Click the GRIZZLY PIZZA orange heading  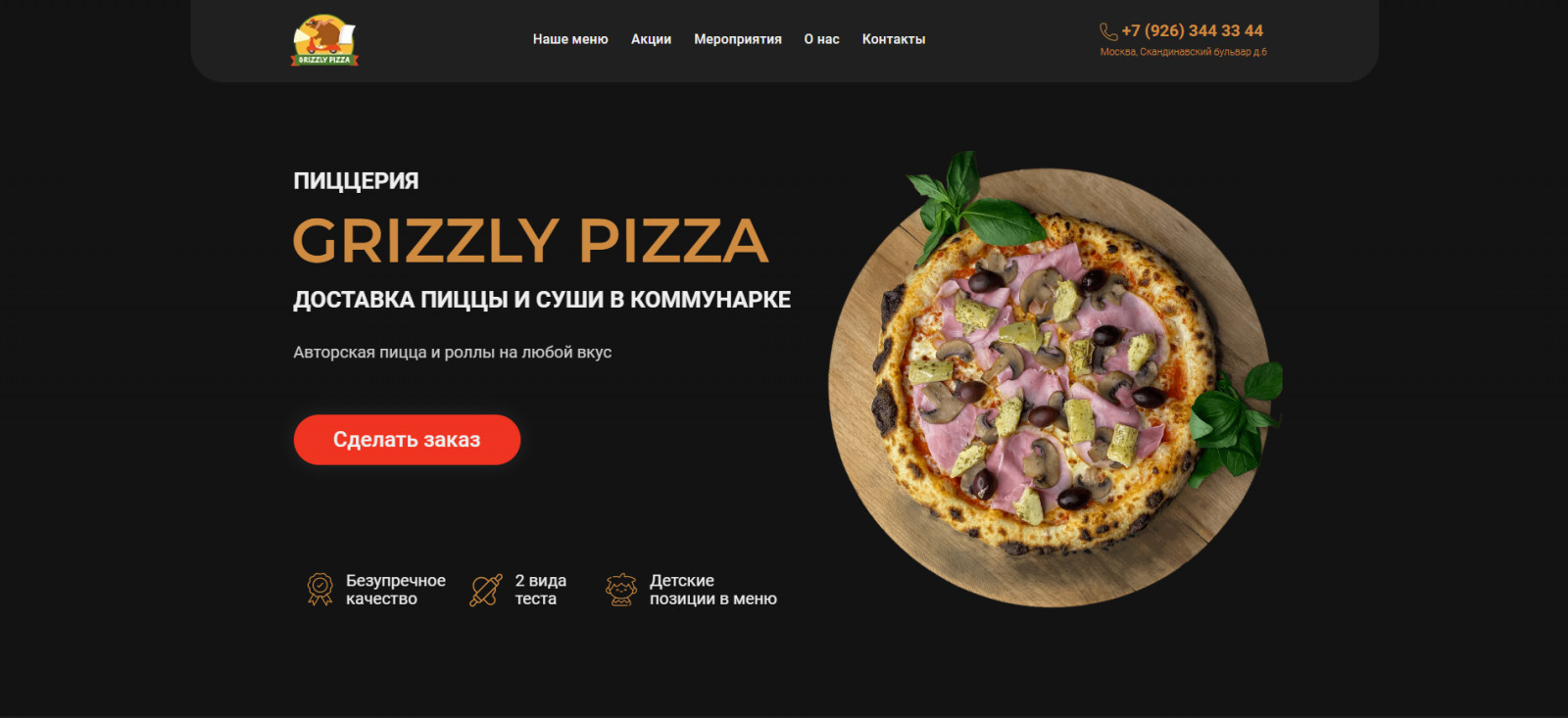click(x=530, y=241)
